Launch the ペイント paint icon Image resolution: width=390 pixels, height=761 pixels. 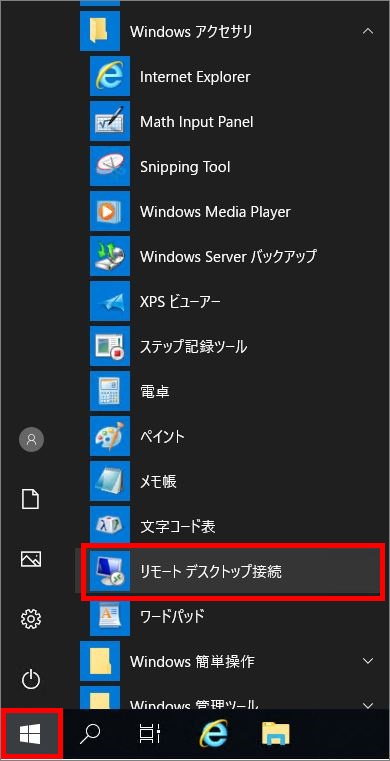point(110,436)
